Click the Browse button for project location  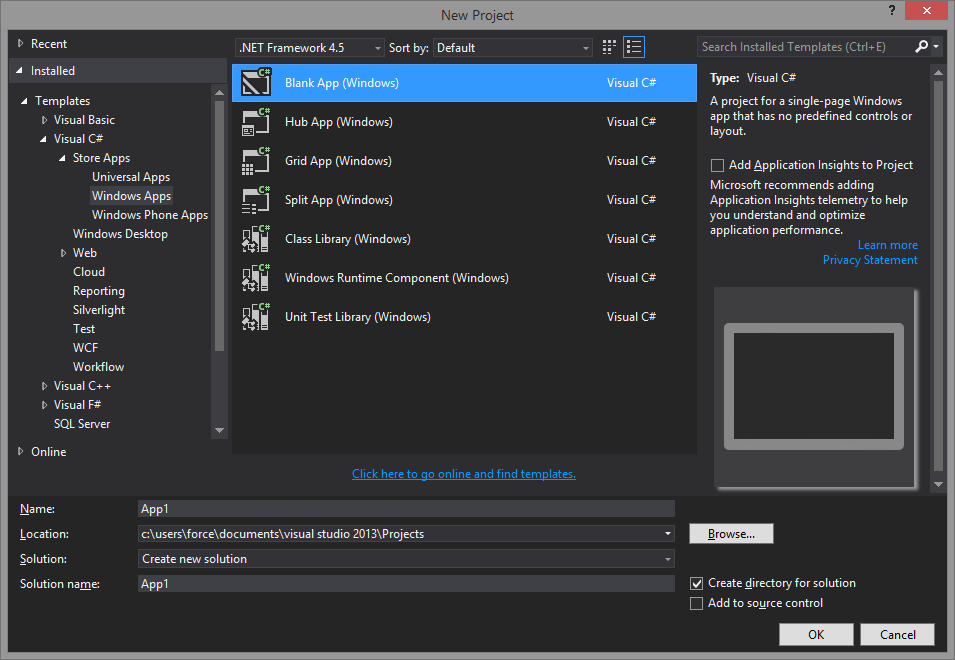(730, 533)
